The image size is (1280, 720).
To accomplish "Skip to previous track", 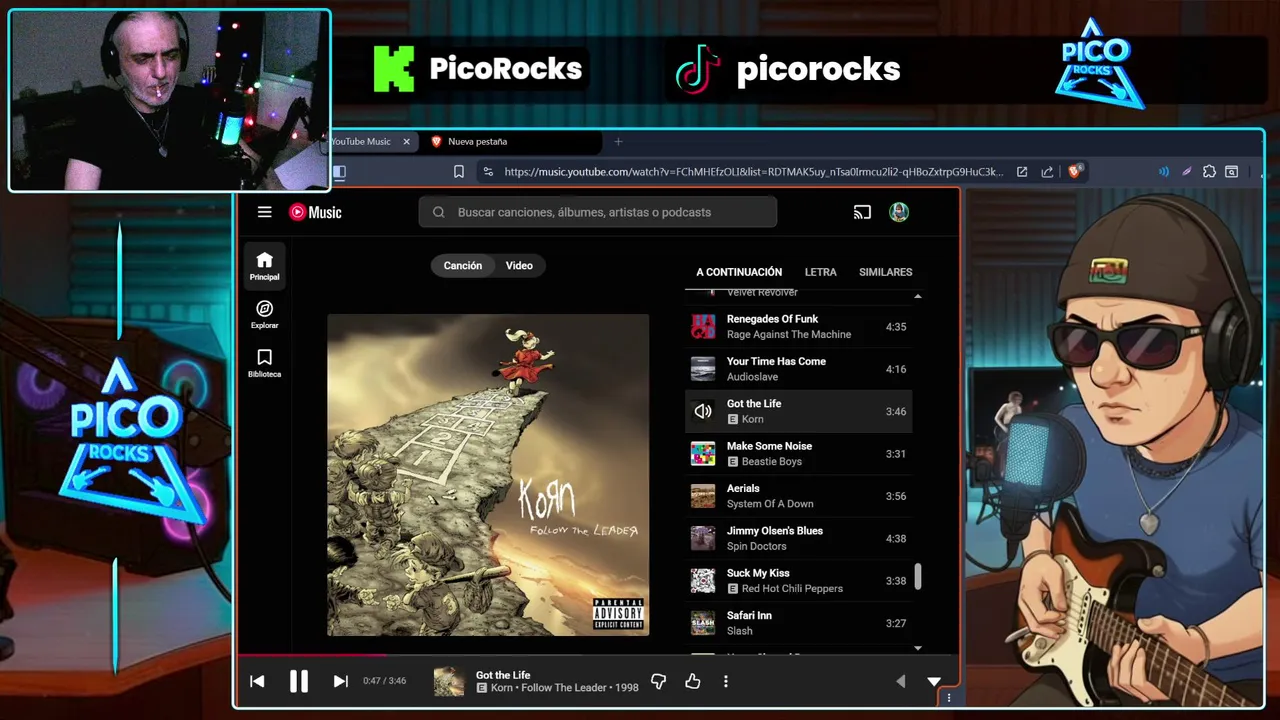I will pos(257,681).
